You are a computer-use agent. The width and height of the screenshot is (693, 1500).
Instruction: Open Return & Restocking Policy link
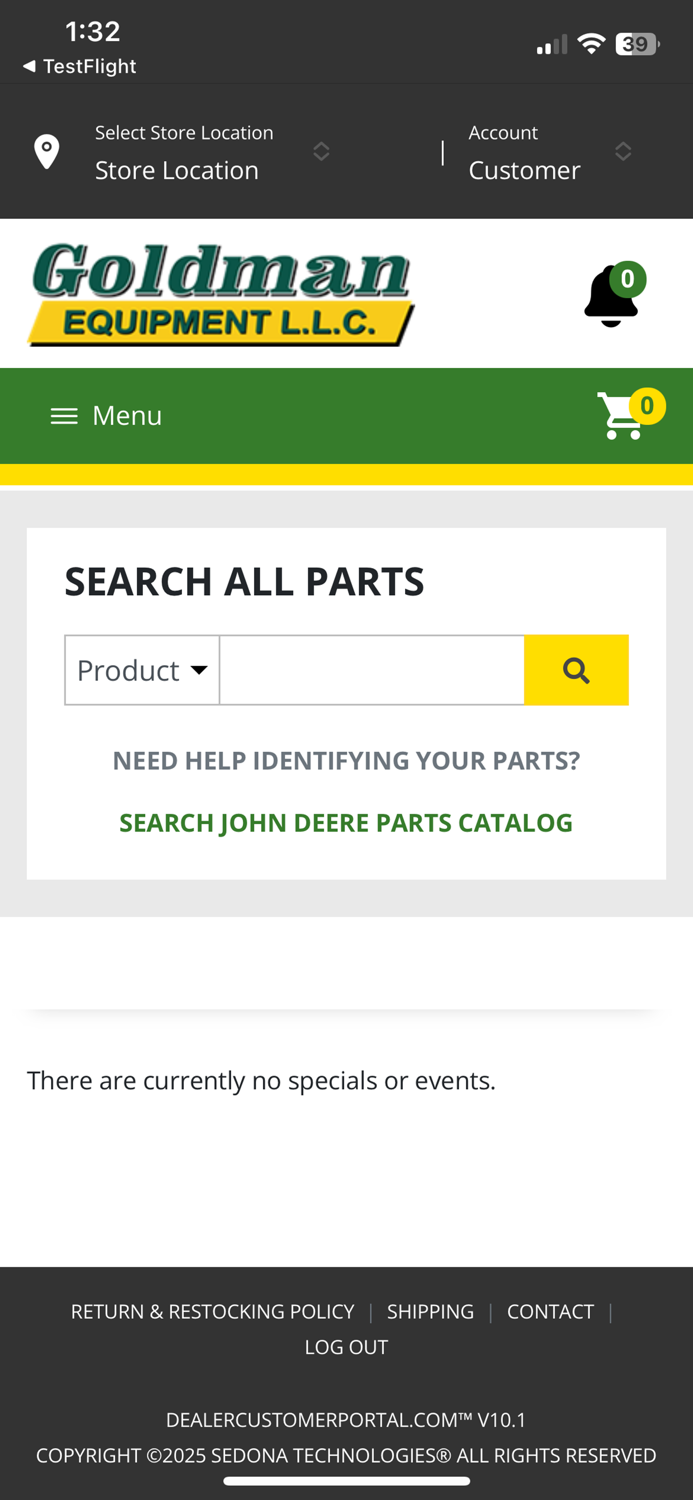[x=212, y=1311]
